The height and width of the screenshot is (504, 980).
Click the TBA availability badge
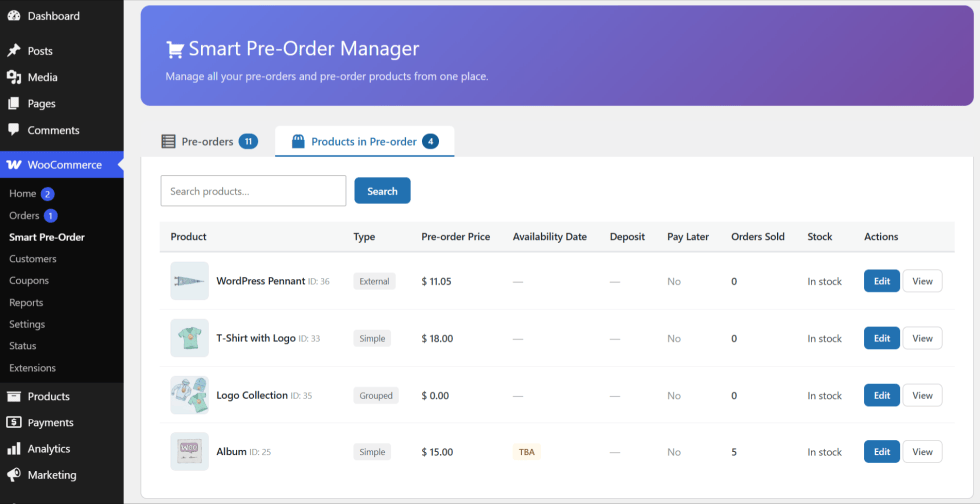click(526, 451)
